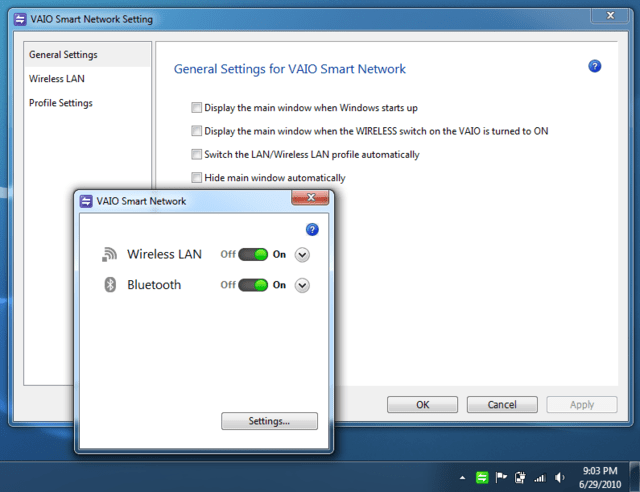Open help in the VAIO Smart Network window
The height and width of the screenshot is (492, 640).
(312, 229)
